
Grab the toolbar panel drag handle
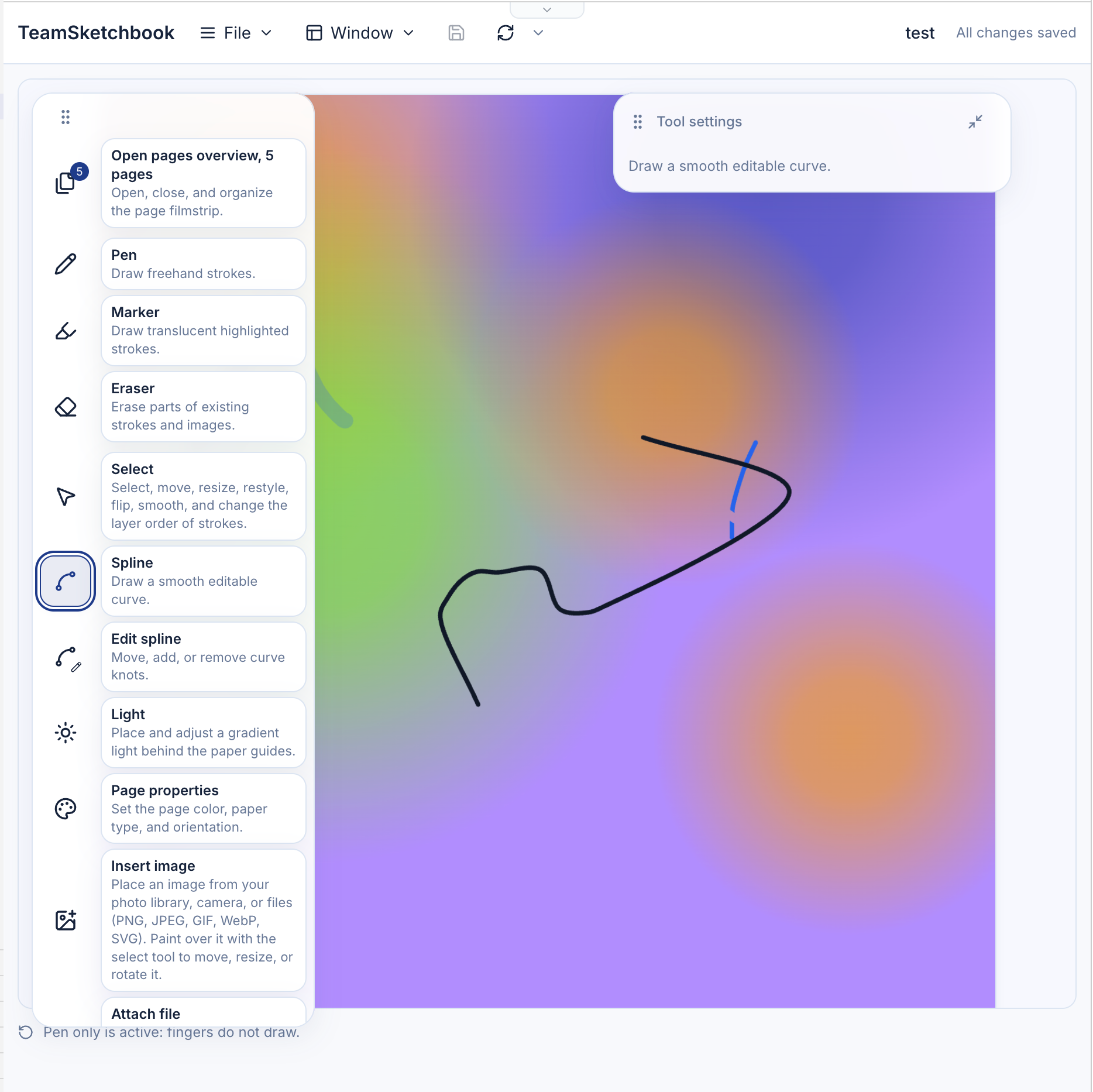[x=66, y=117]
